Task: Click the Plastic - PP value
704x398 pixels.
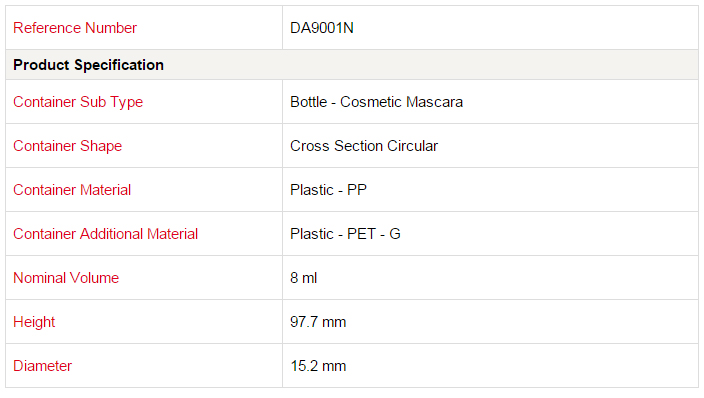Action: (328, 190)
